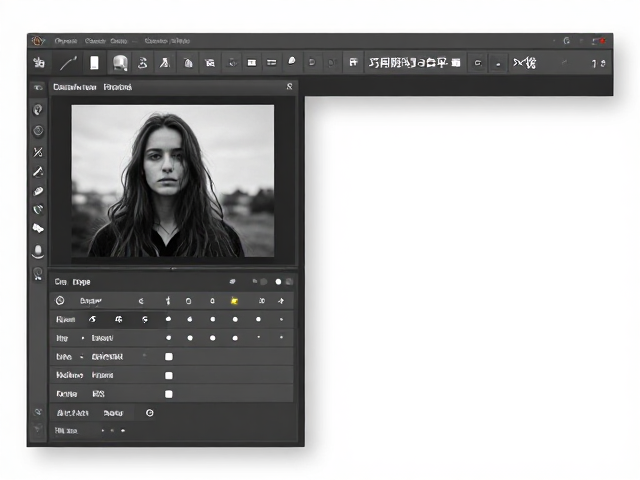Click the circled icon beside the bottom panel button
Screen dimensions: 640x480
tap(150, 413)
